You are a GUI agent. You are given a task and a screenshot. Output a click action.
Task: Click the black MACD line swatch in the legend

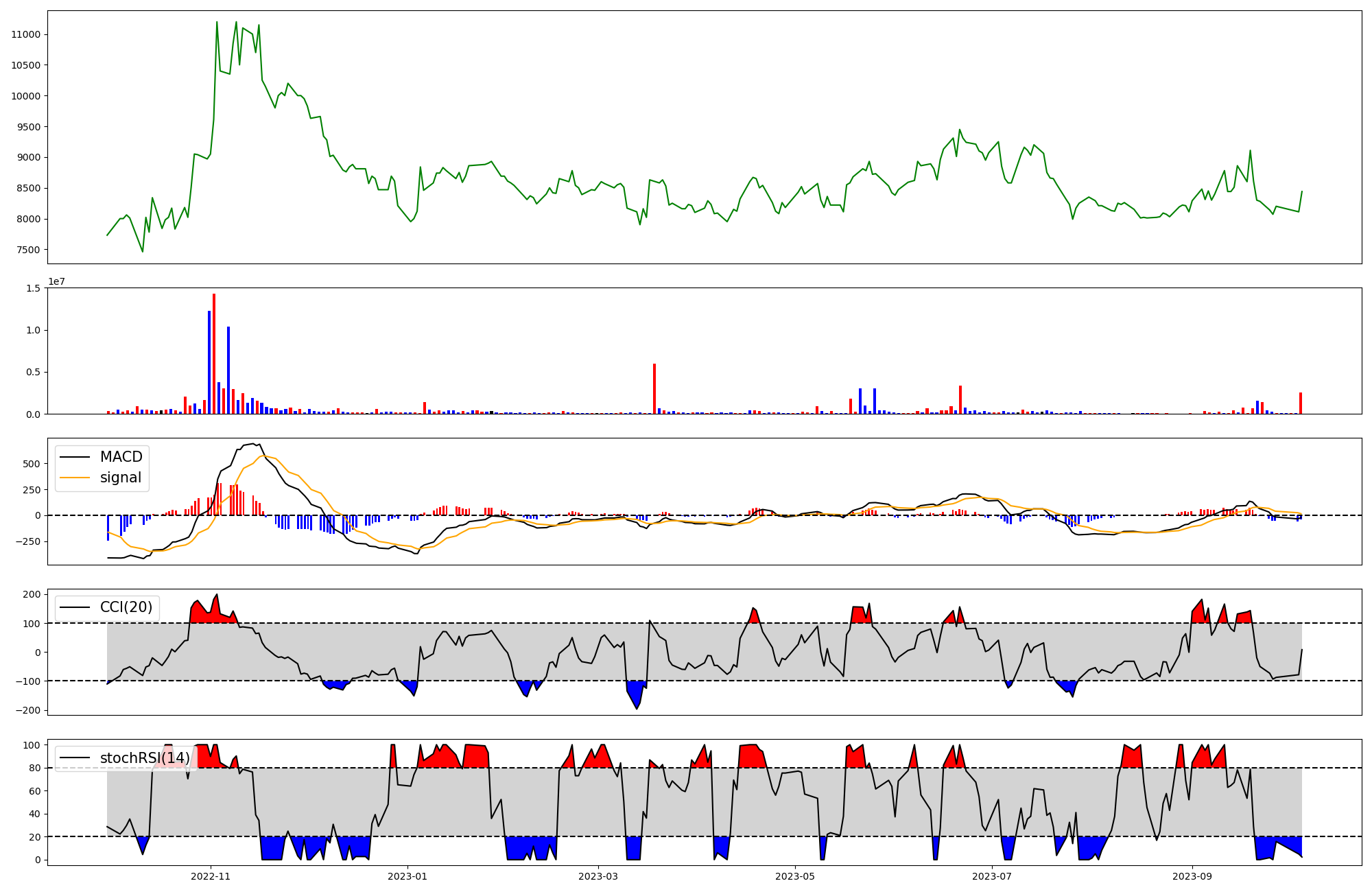coord(75,457)
